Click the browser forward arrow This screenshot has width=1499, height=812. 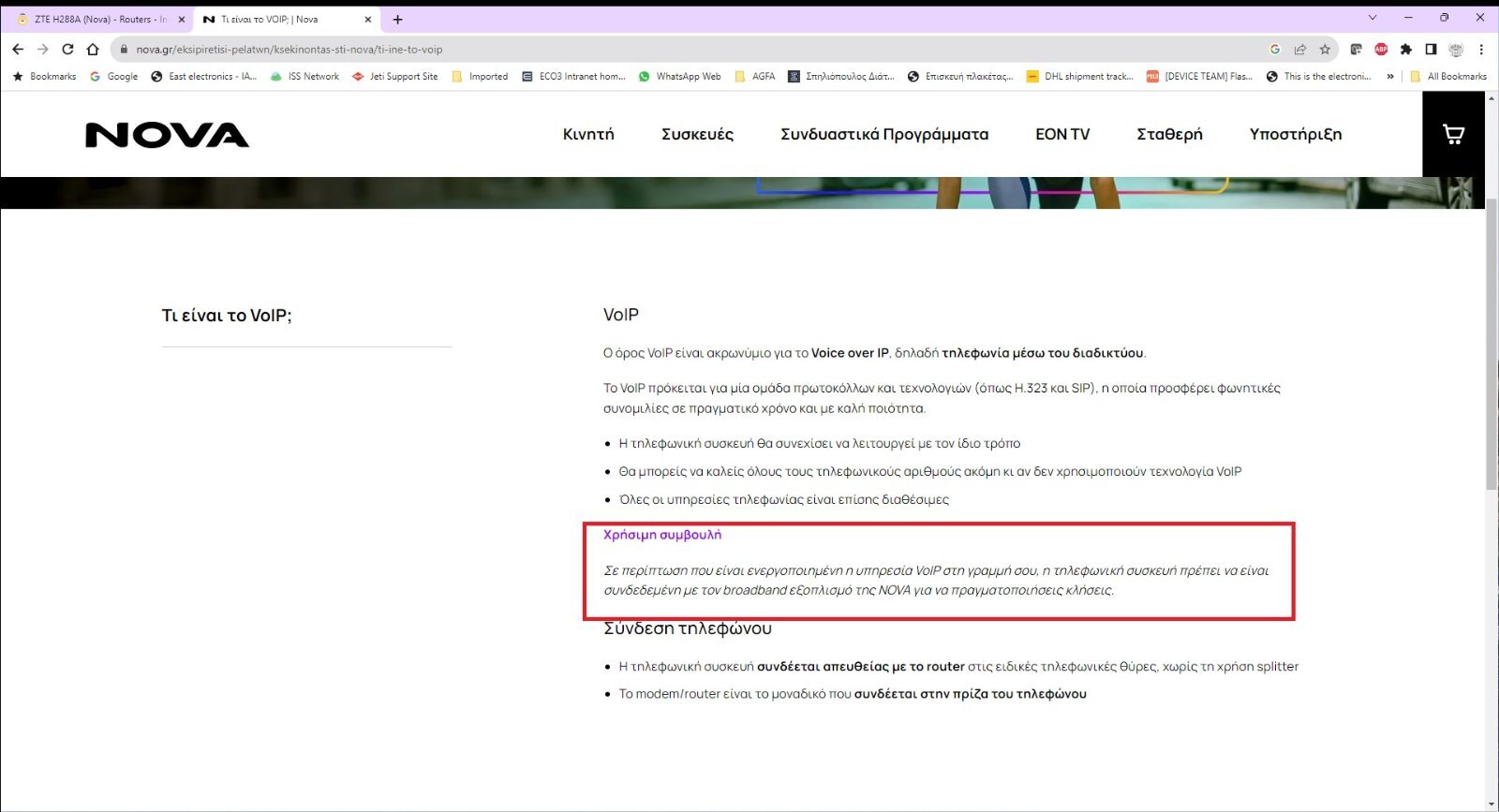42,49
